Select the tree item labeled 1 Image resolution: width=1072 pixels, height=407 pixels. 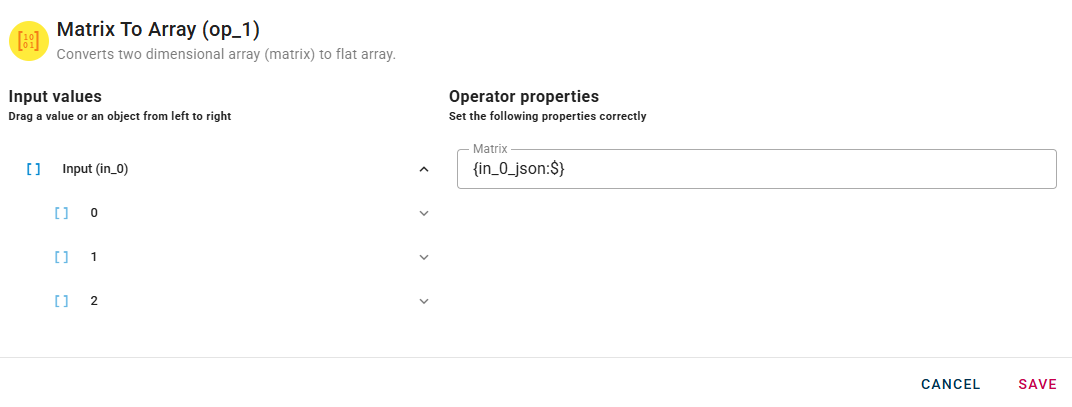(94, 257)
